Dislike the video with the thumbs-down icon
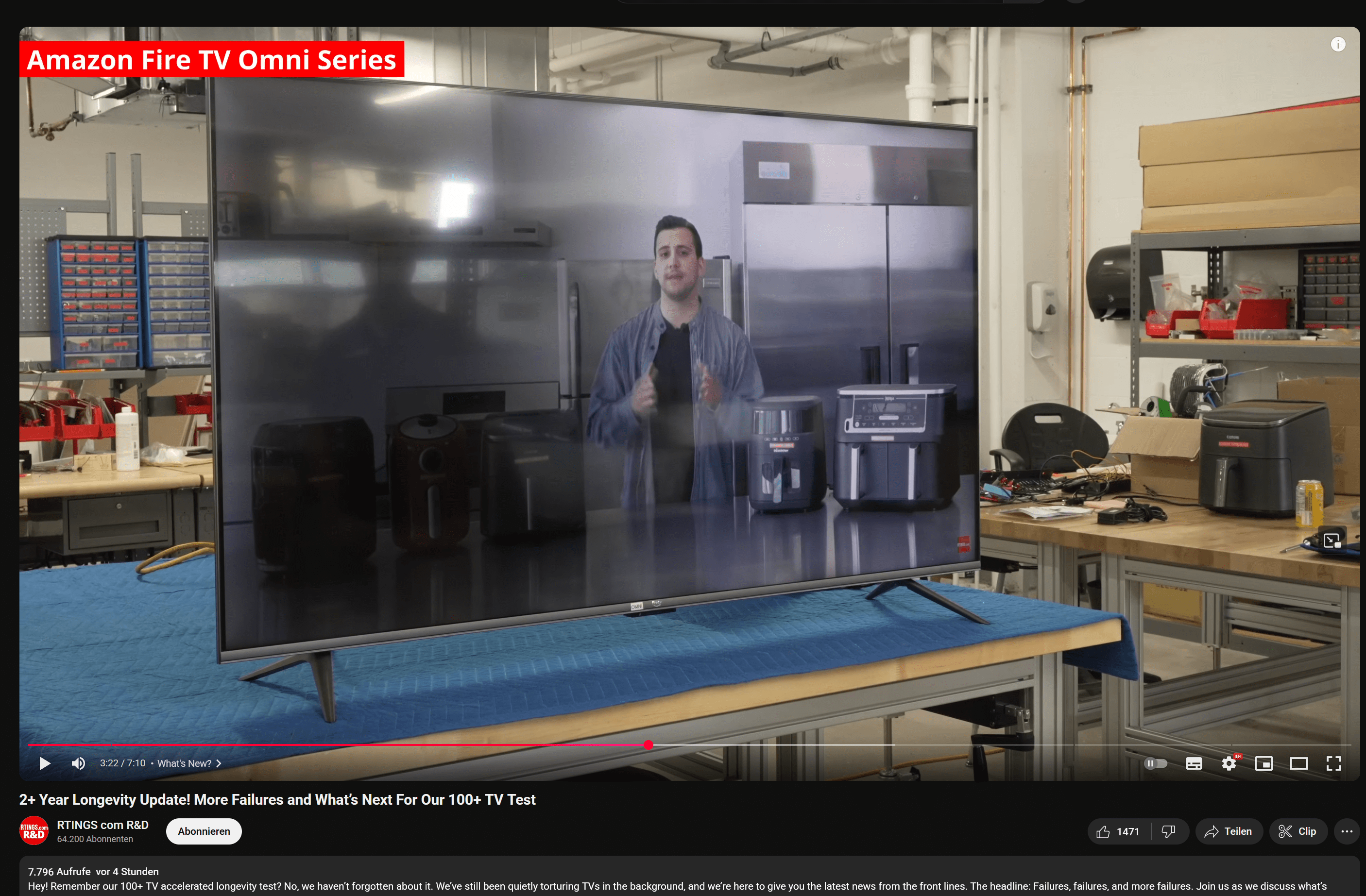Viewport: 1366px width, 896px height. (x=1169, y=832)
